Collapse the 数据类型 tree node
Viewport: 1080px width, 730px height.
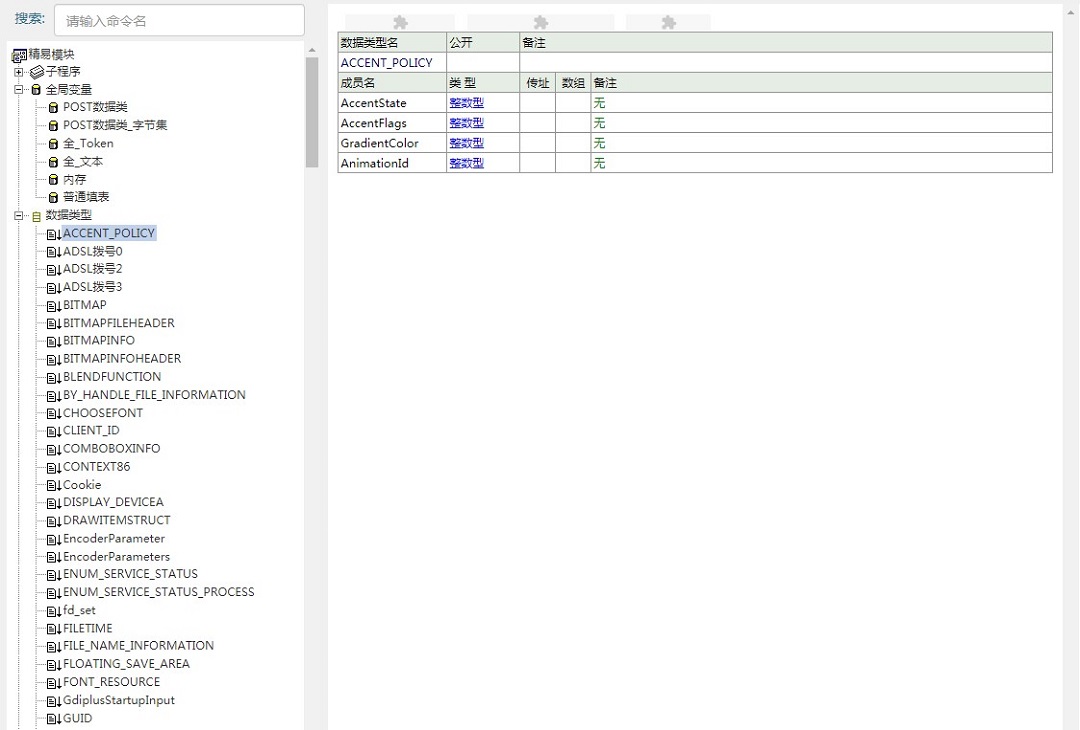19,215
